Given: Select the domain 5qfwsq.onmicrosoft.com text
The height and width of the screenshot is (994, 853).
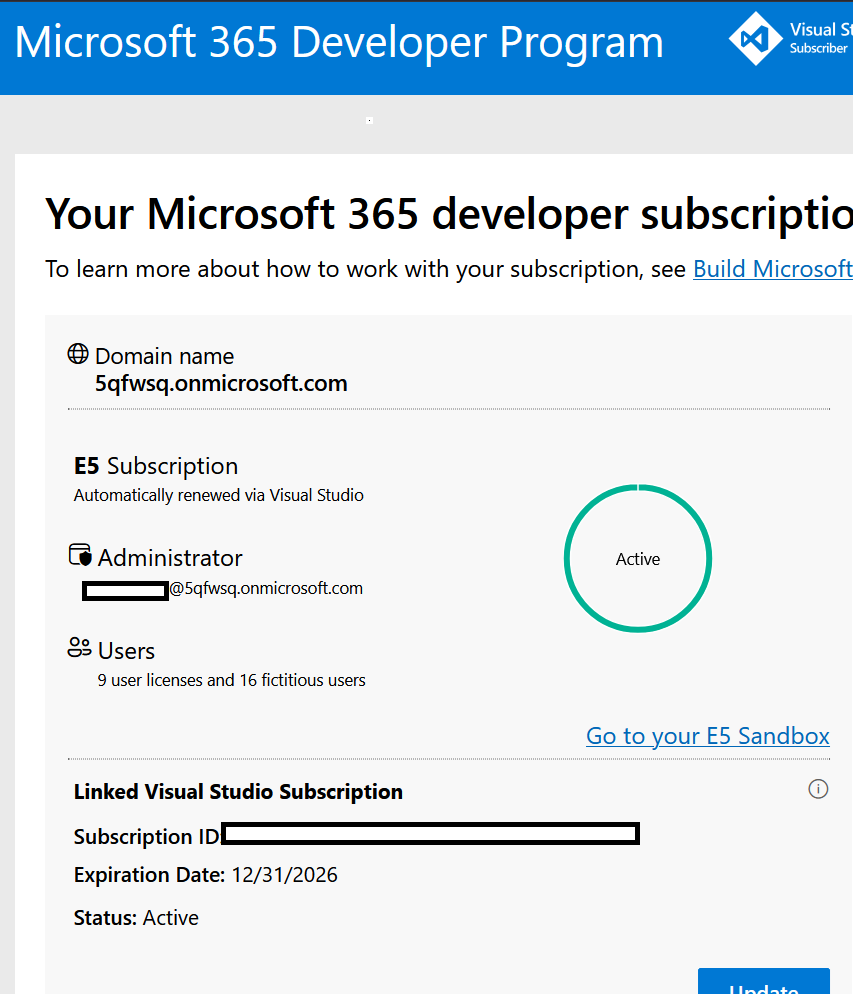Looking at the screenshot, I should (221, 384).
